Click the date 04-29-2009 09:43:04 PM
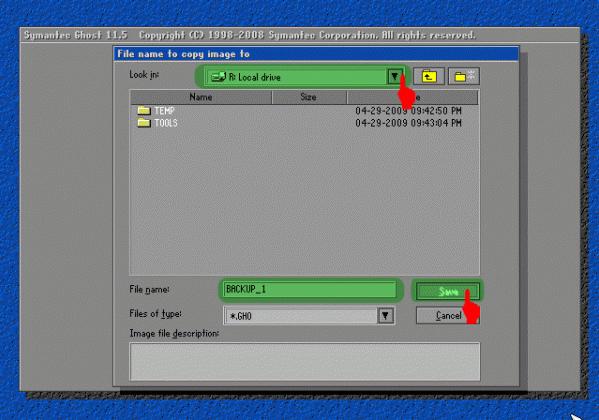Image resolution: width=599 pixels, height=420 pixels. click(408, 123)
